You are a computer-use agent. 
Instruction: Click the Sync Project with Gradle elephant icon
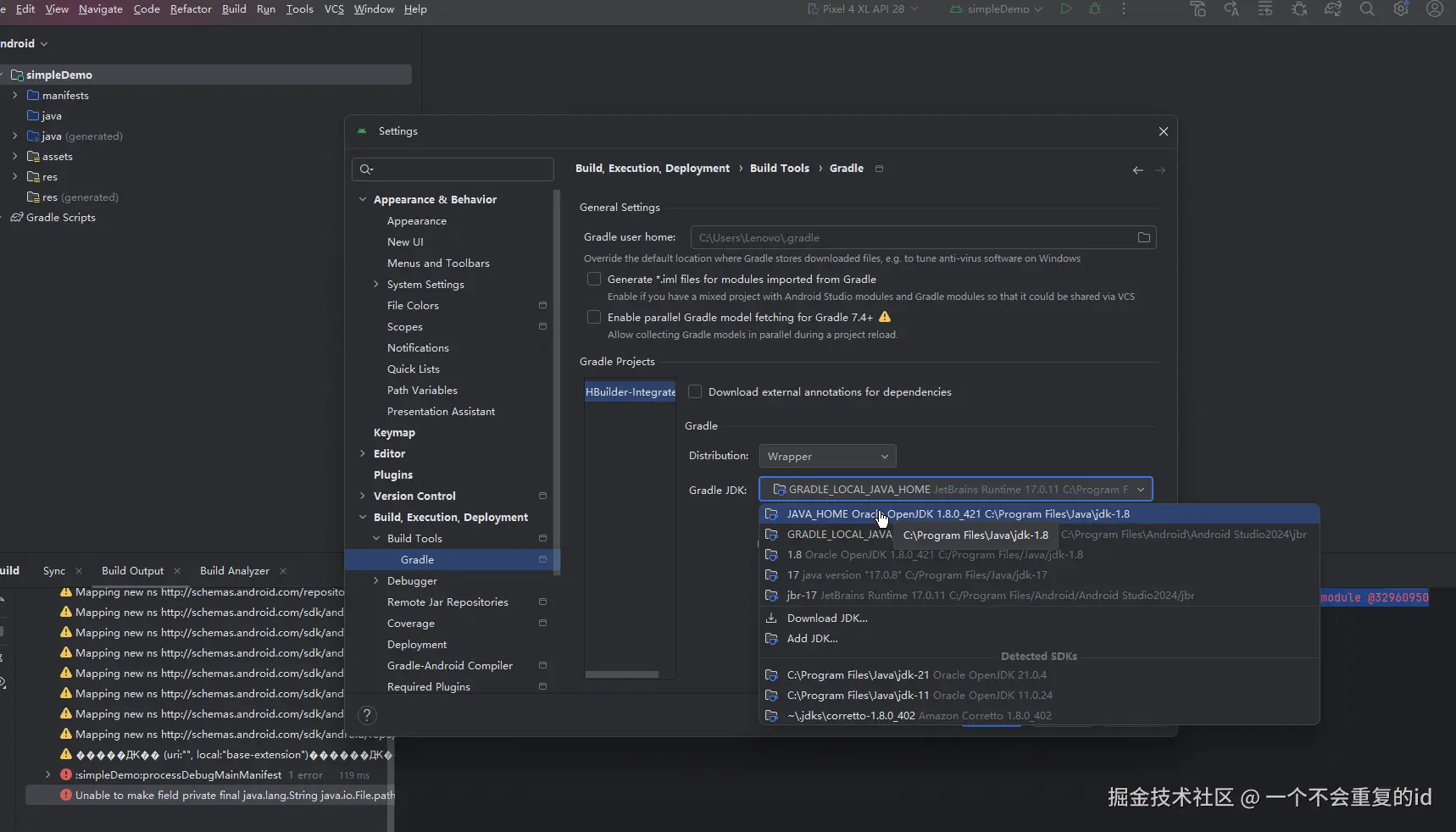pos(1333,9)
